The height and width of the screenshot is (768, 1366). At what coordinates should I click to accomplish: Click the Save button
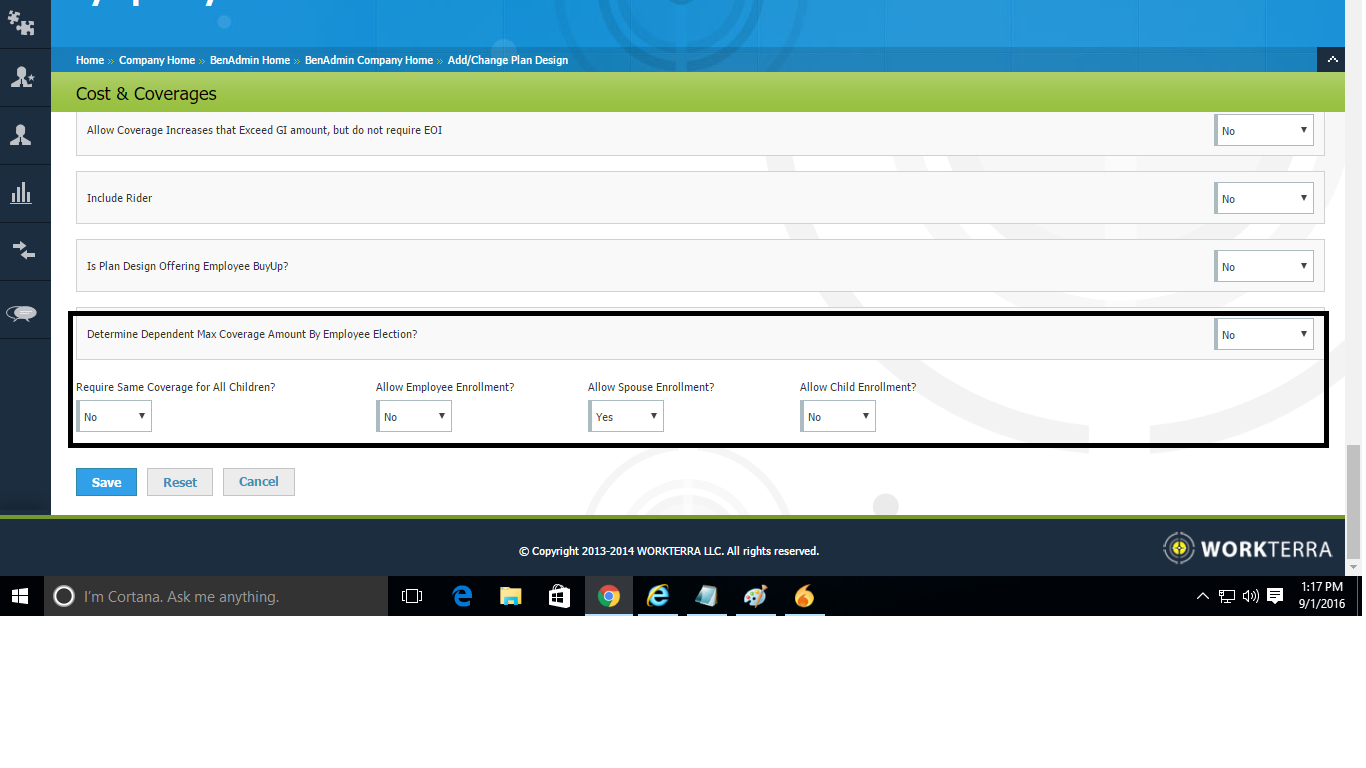pos(106,482)
